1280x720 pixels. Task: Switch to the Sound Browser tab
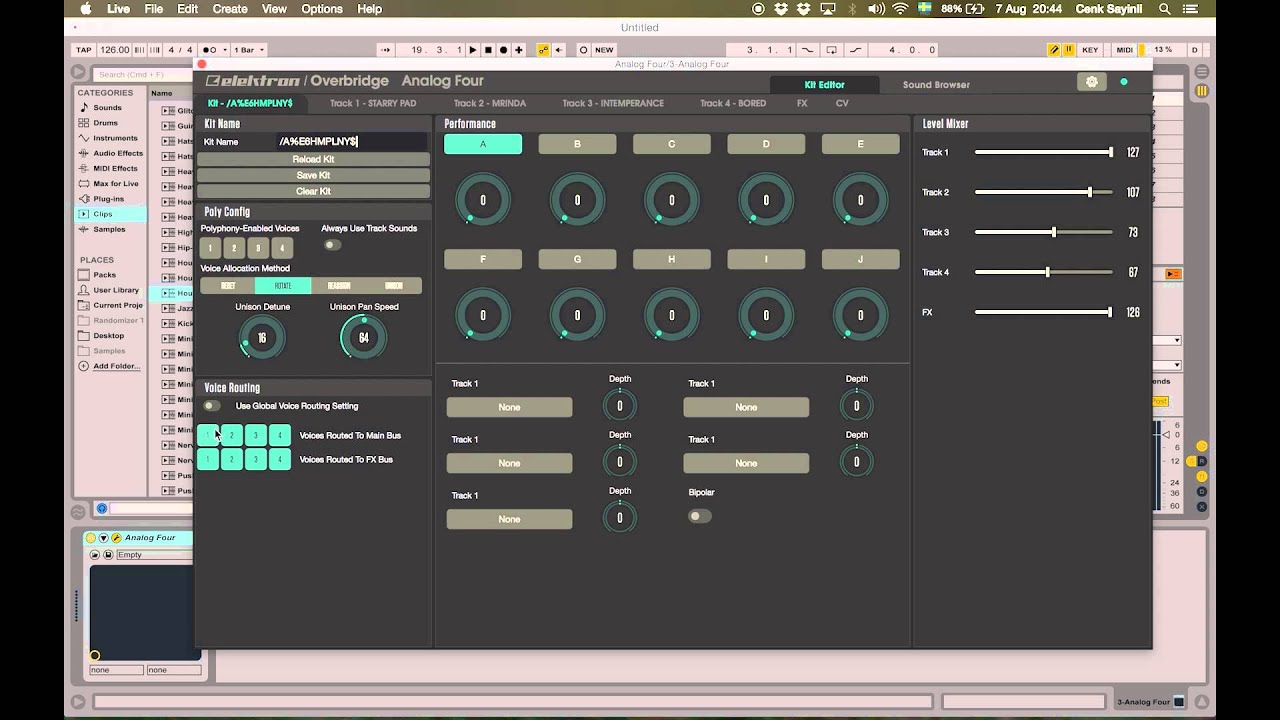936,85
